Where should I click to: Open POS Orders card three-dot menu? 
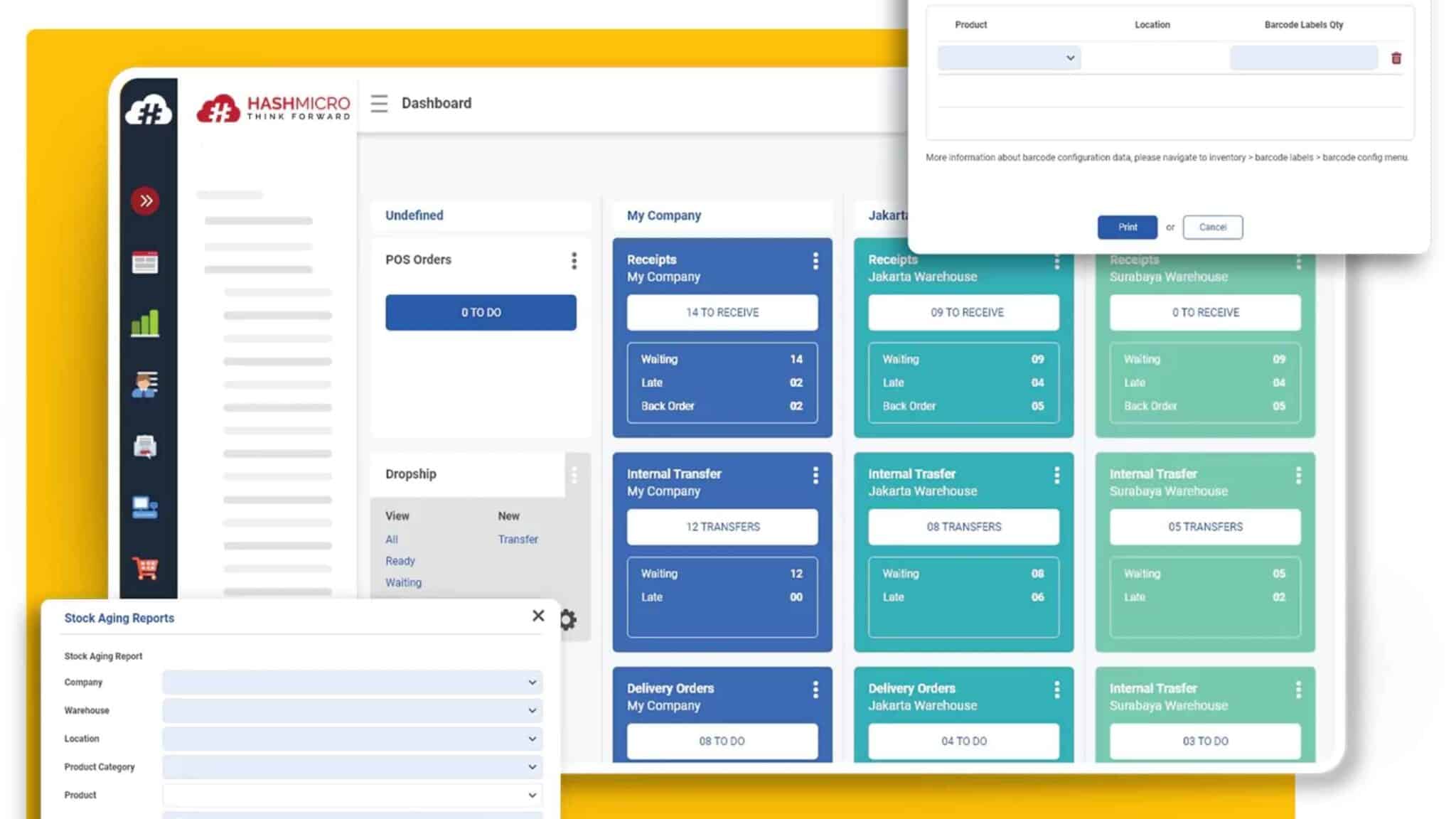tap(574, 261)
